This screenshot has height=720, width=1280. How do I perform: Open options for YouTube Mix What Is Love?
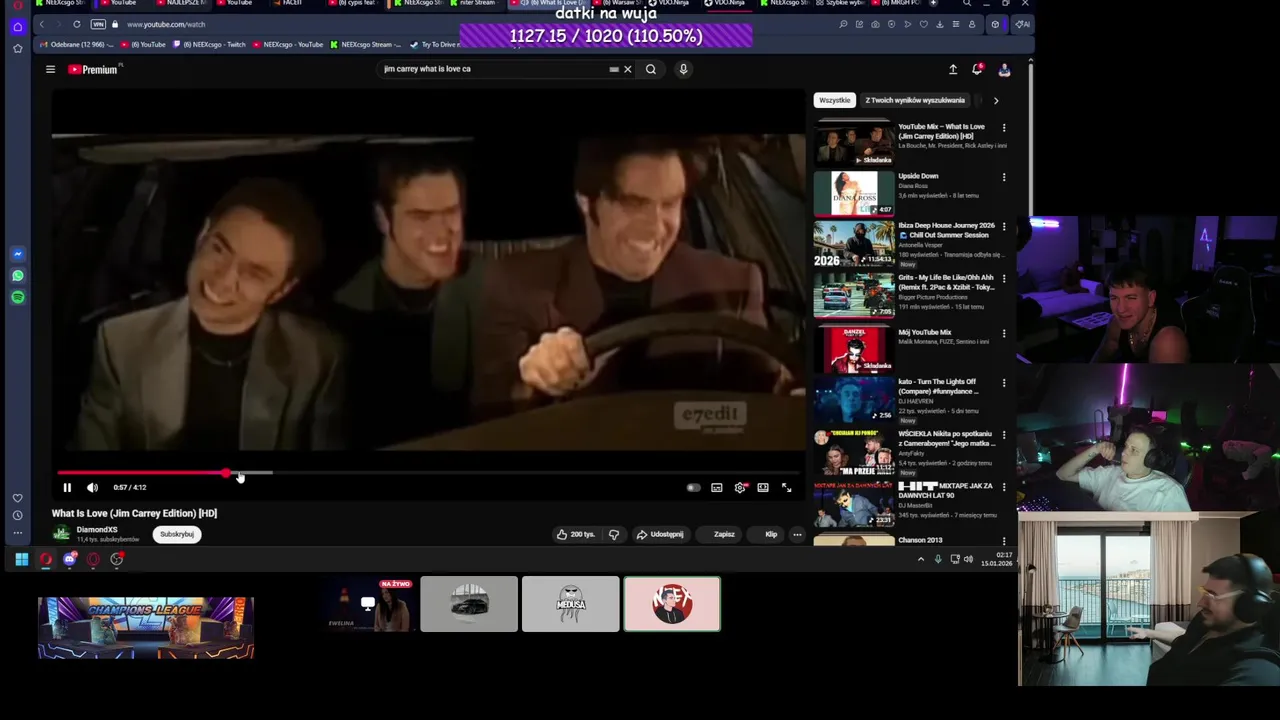tap(1004, 128)
